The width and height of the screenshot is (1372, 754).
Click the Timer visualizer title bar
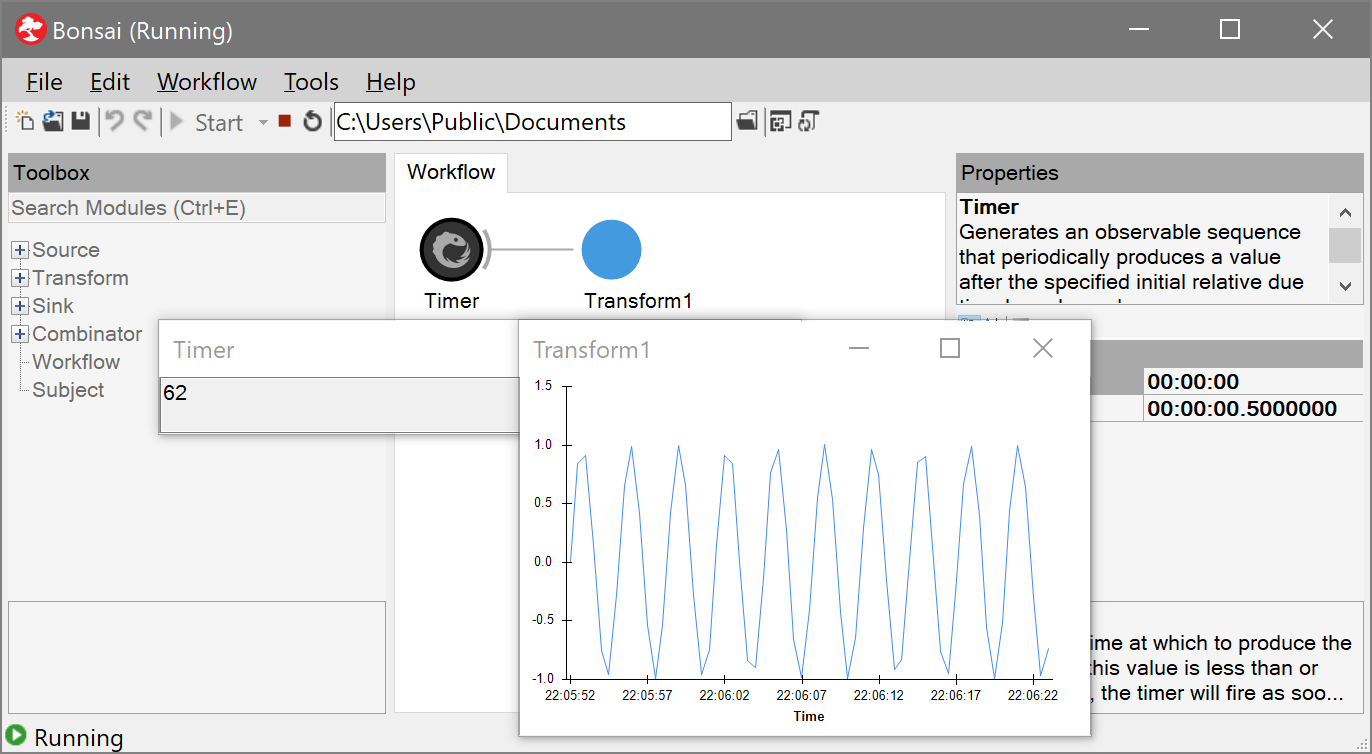[x=340, y=349]
